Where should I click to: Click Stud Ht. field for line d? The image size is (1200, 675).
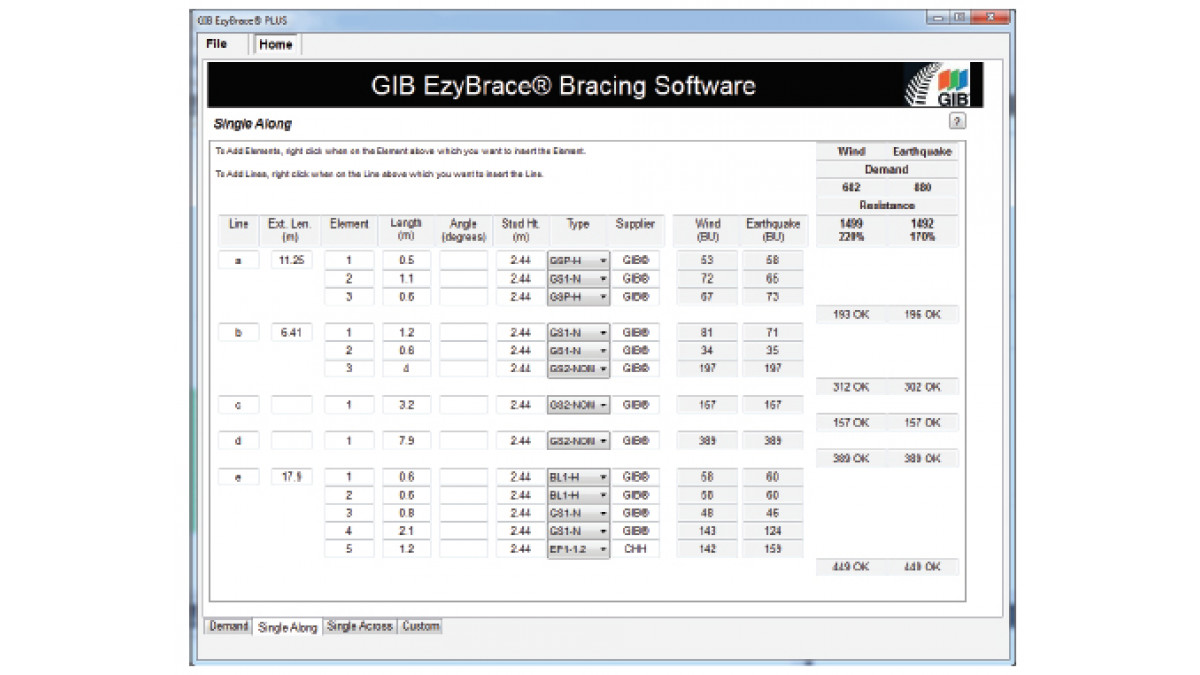coord(519,441)
